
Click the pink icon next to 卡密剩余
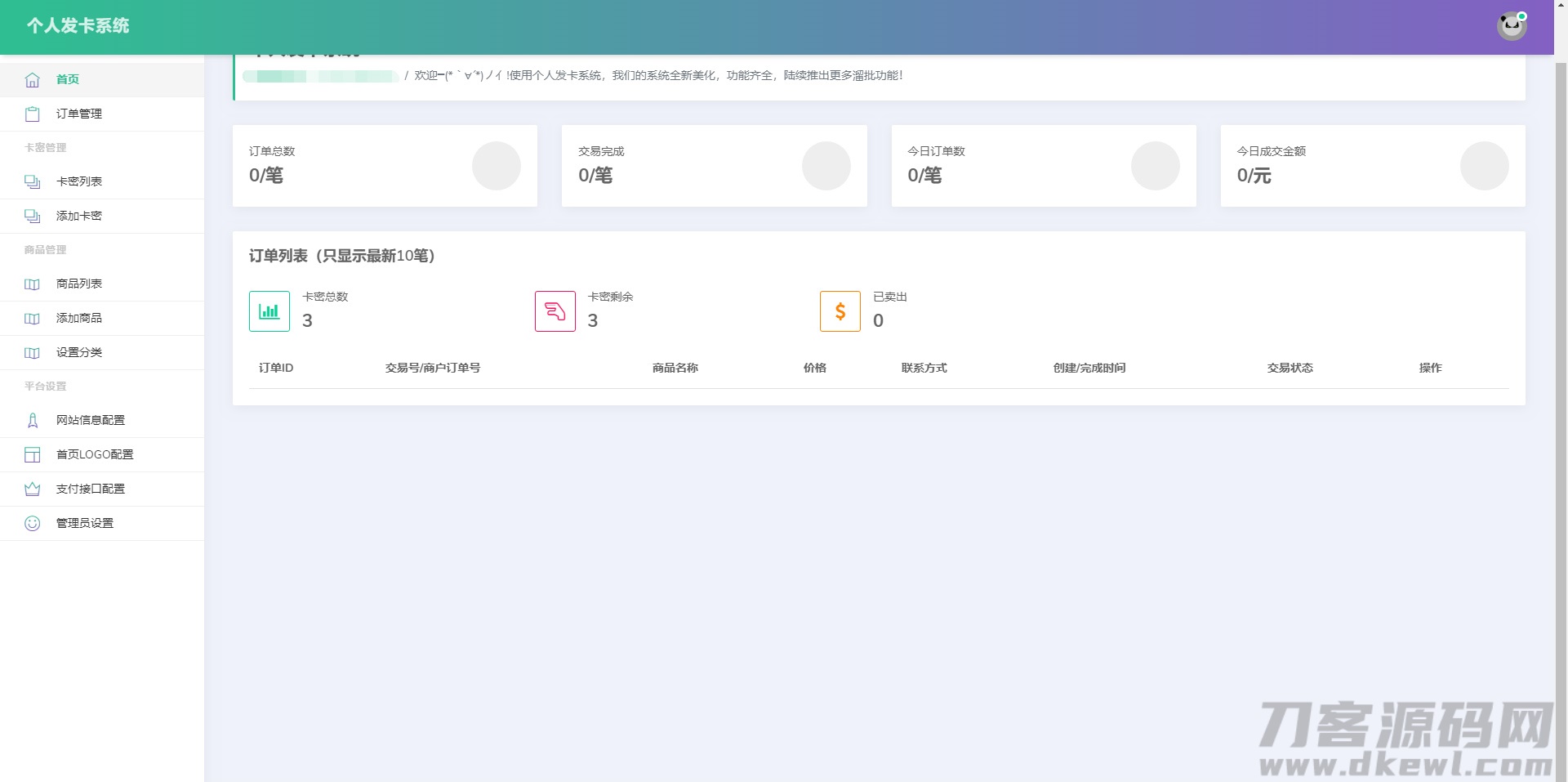pyautogui.click(x=555, y=311)
